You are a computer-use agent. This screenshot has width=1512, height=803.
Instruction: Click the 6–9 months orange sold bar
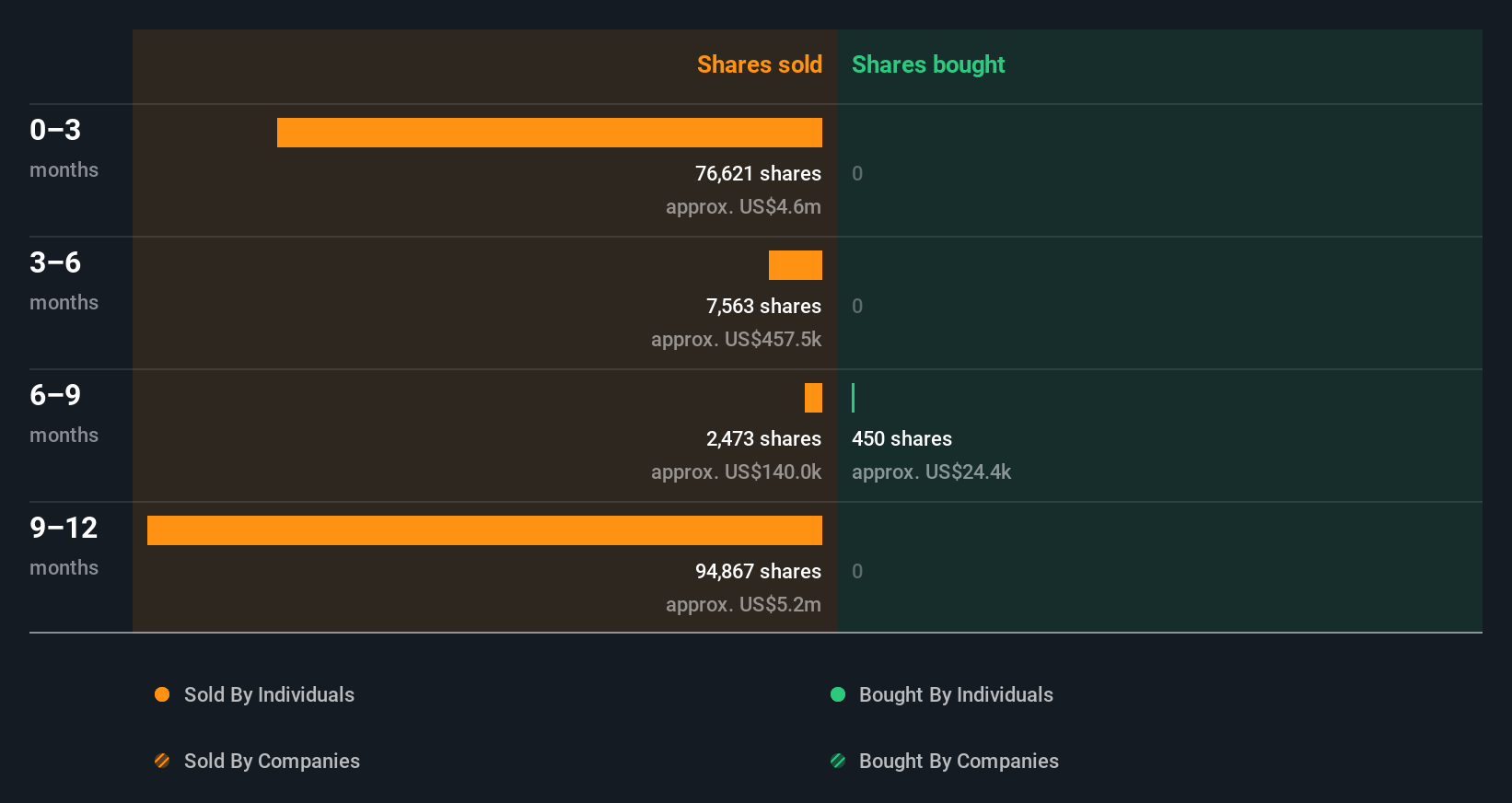pos(813,398)
